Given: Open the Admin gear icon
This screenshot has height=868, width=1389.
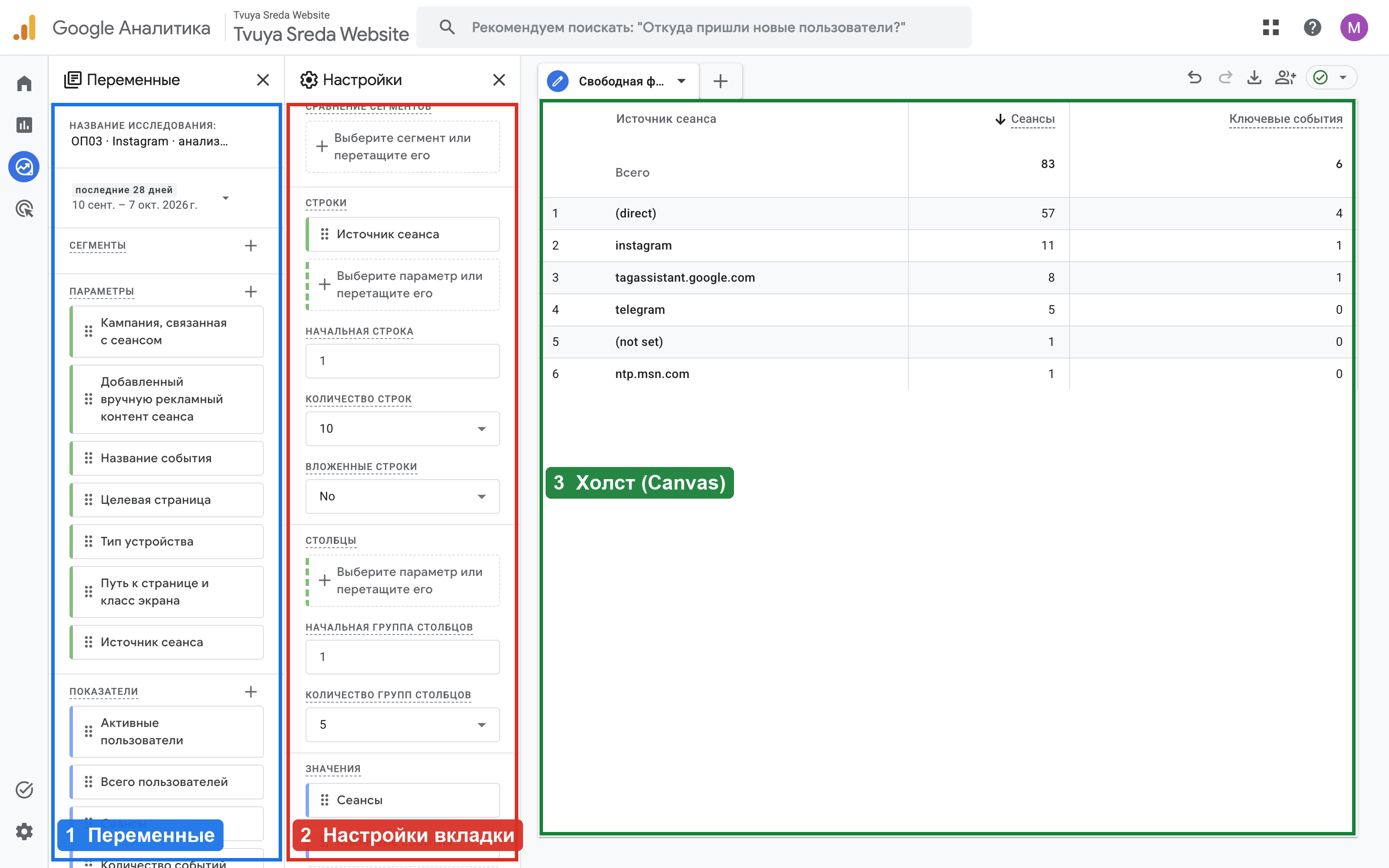Looking at the screenshot, I should tap(24, 831).
